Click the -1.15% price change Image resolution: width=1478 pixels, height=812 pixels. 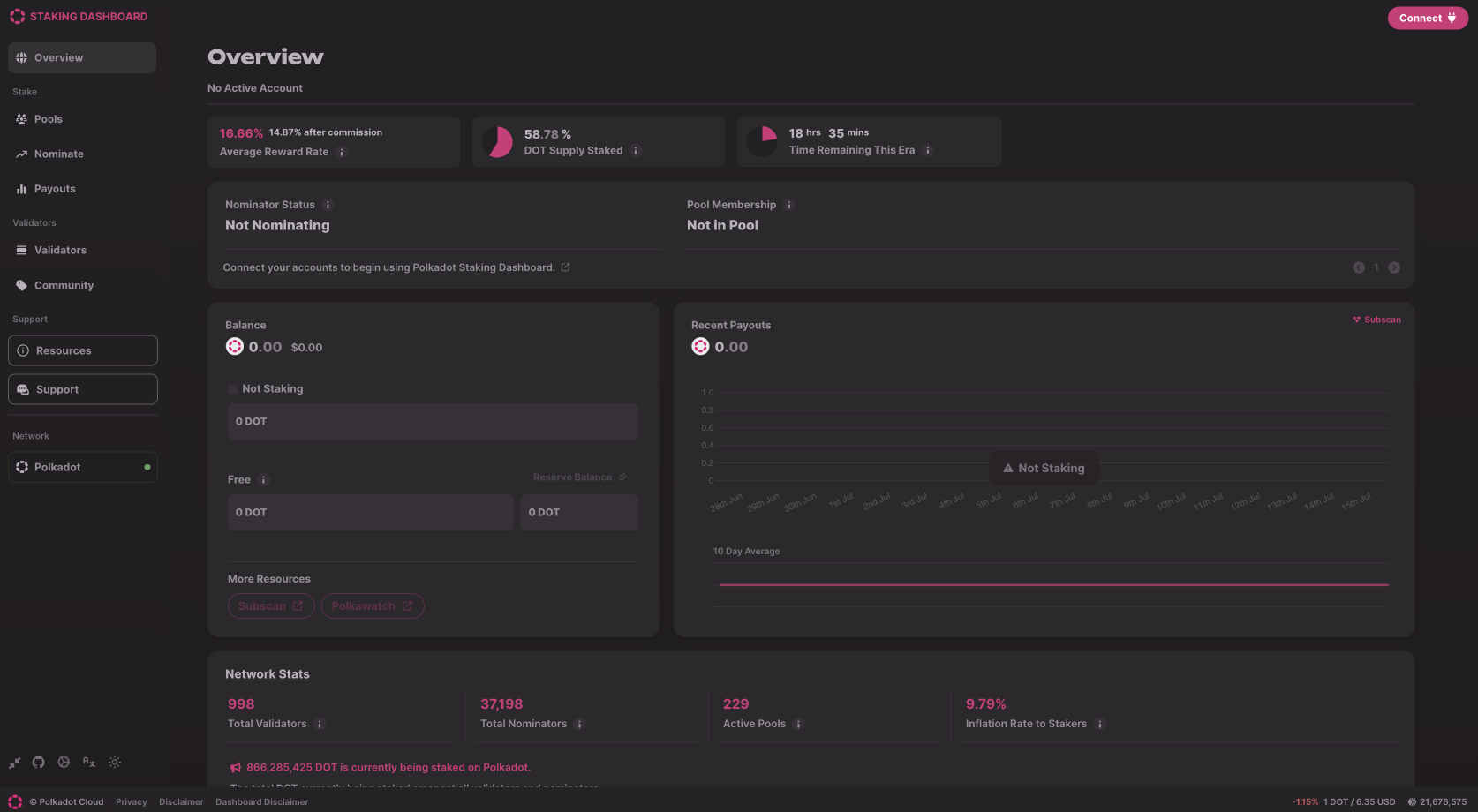[1305, 802]
